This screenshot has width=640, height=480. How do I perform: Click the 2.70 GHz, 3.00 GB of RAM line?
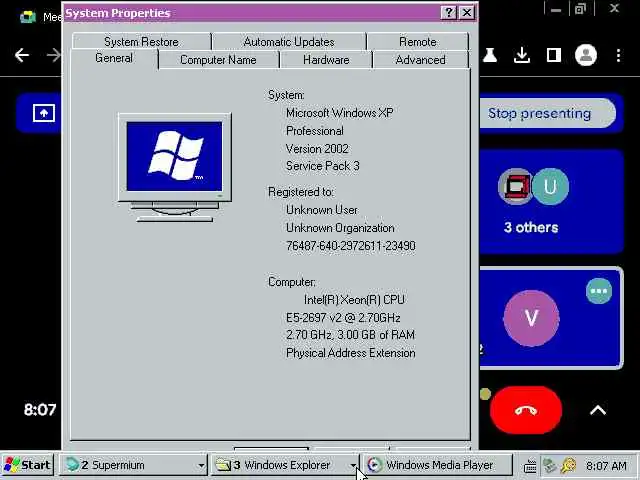tap(350, 335)
